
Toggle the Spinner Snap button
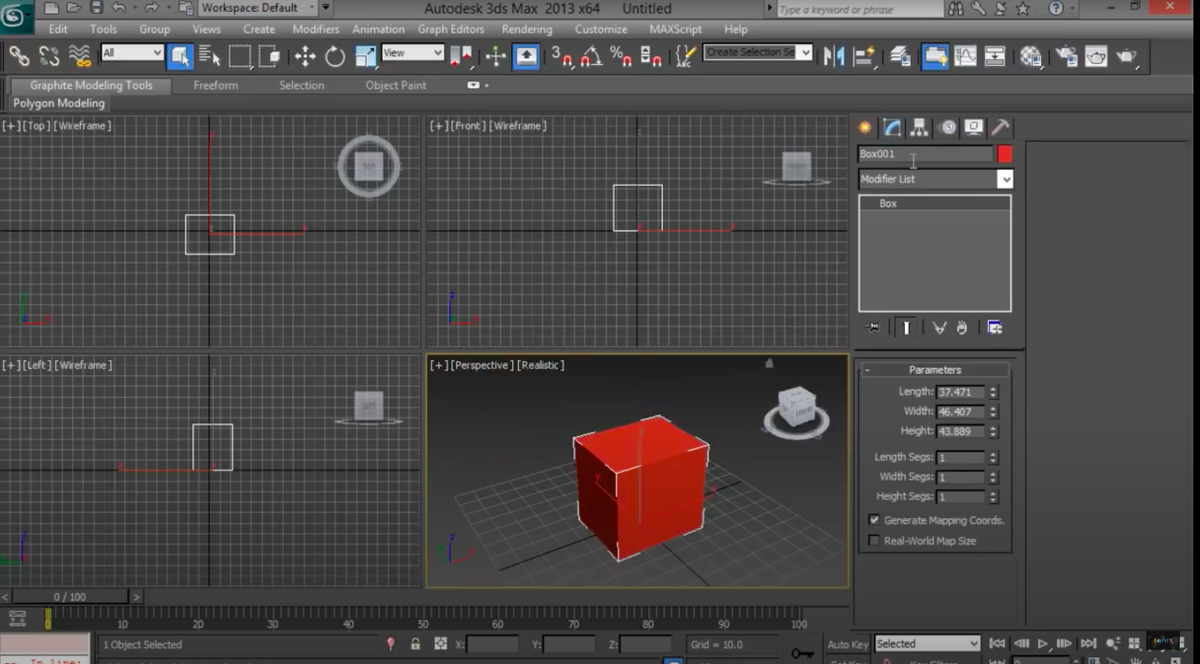650,56
